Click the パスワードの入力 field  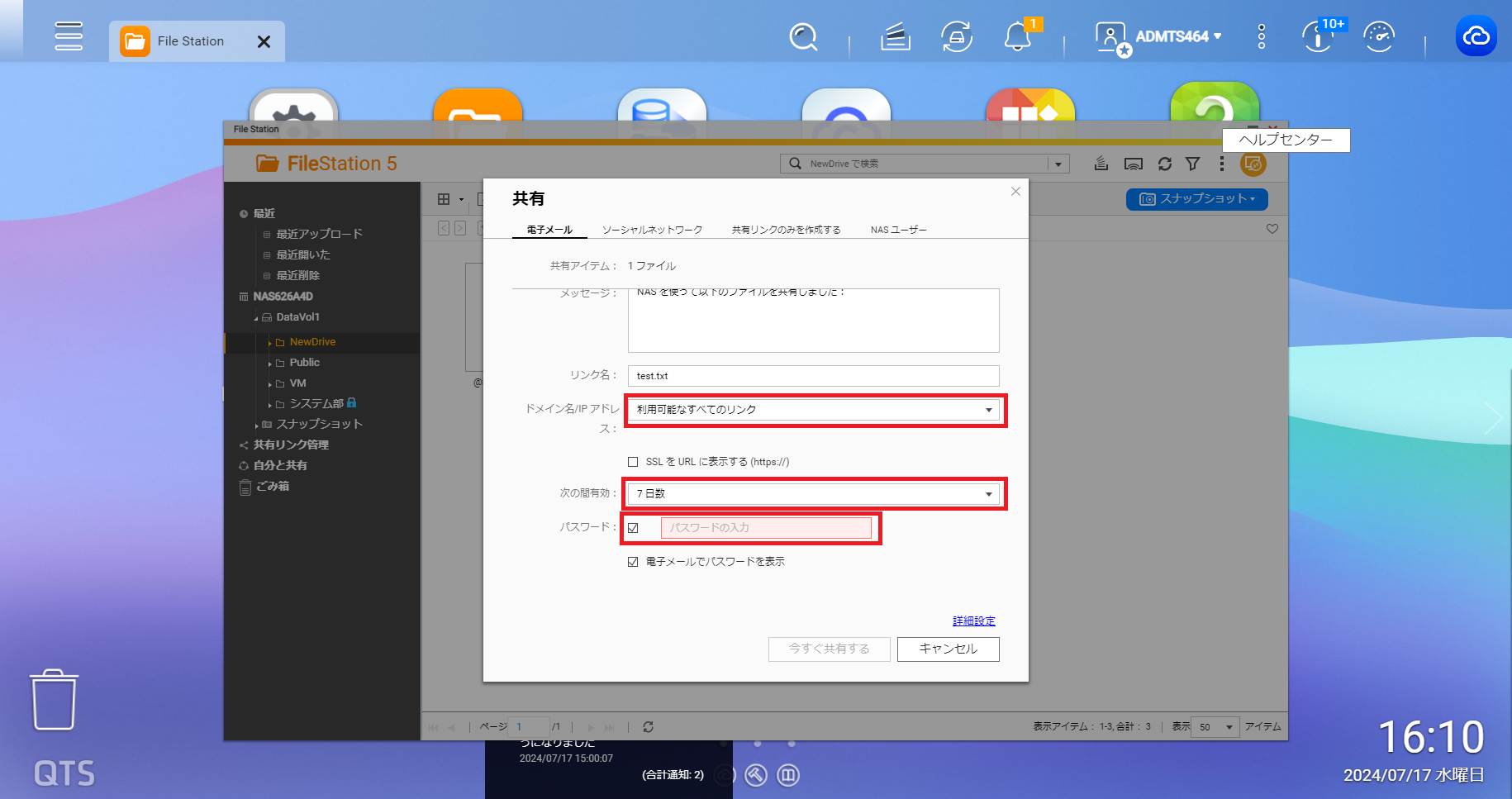tap(766, 528)
